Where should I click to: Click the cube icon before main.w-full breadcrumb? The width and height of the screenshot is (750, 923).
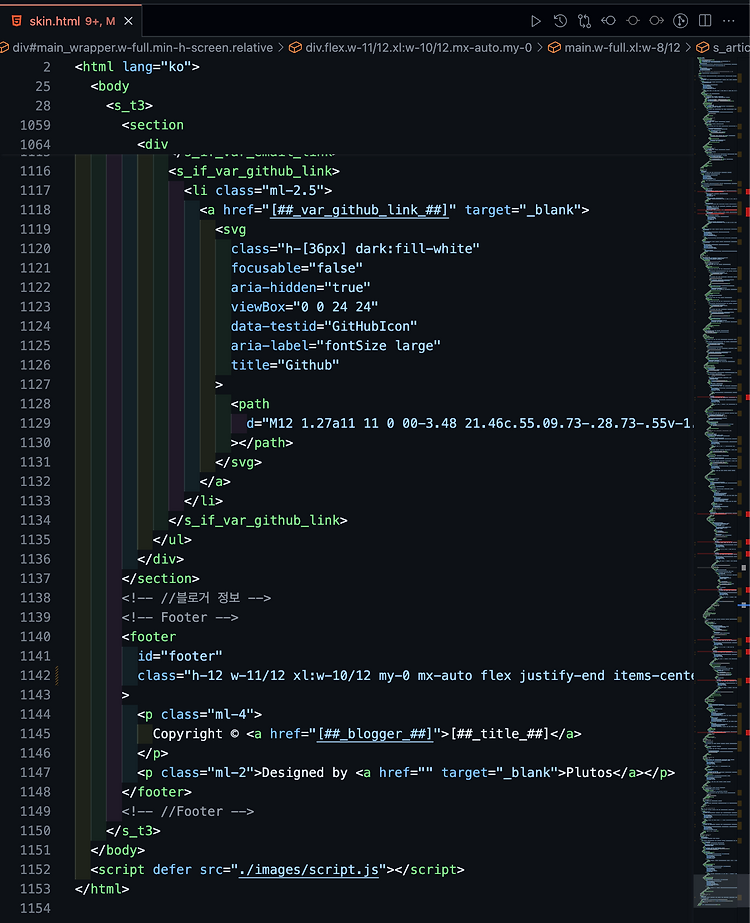(x=554, y=48)
